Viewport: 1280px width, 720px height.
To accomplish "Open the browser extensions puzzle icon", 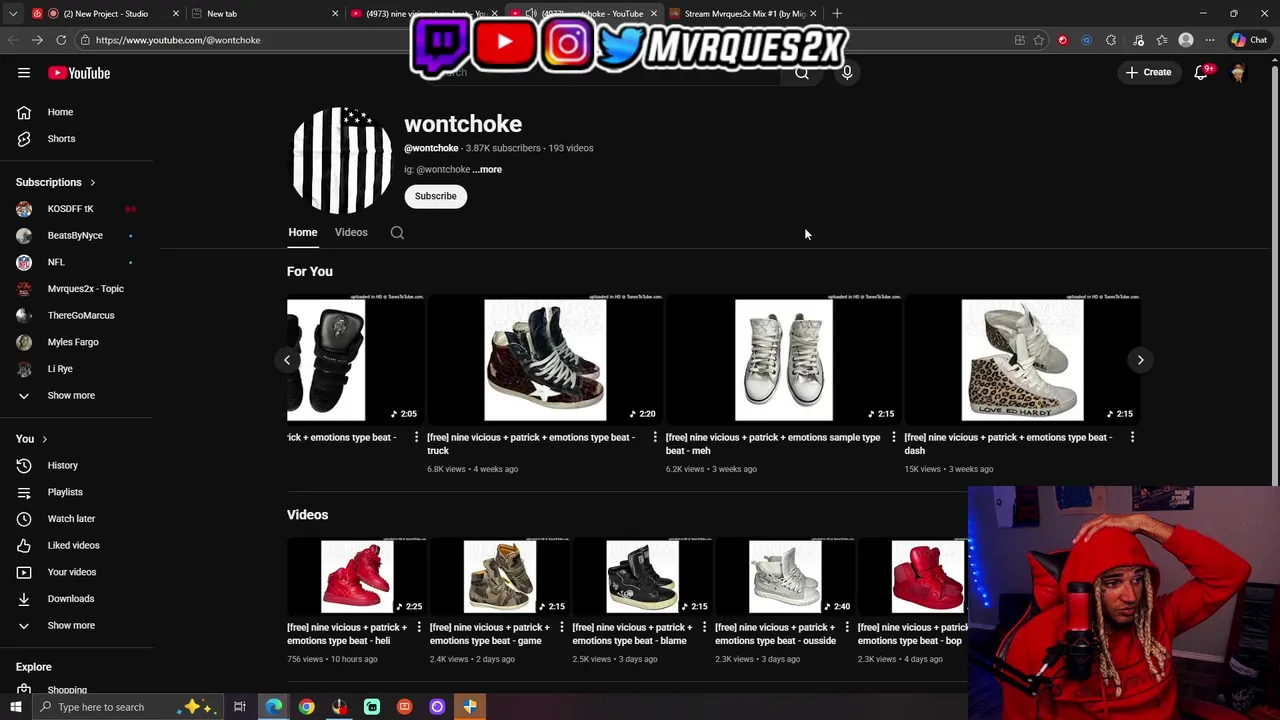I will (x=1111, y=40).
